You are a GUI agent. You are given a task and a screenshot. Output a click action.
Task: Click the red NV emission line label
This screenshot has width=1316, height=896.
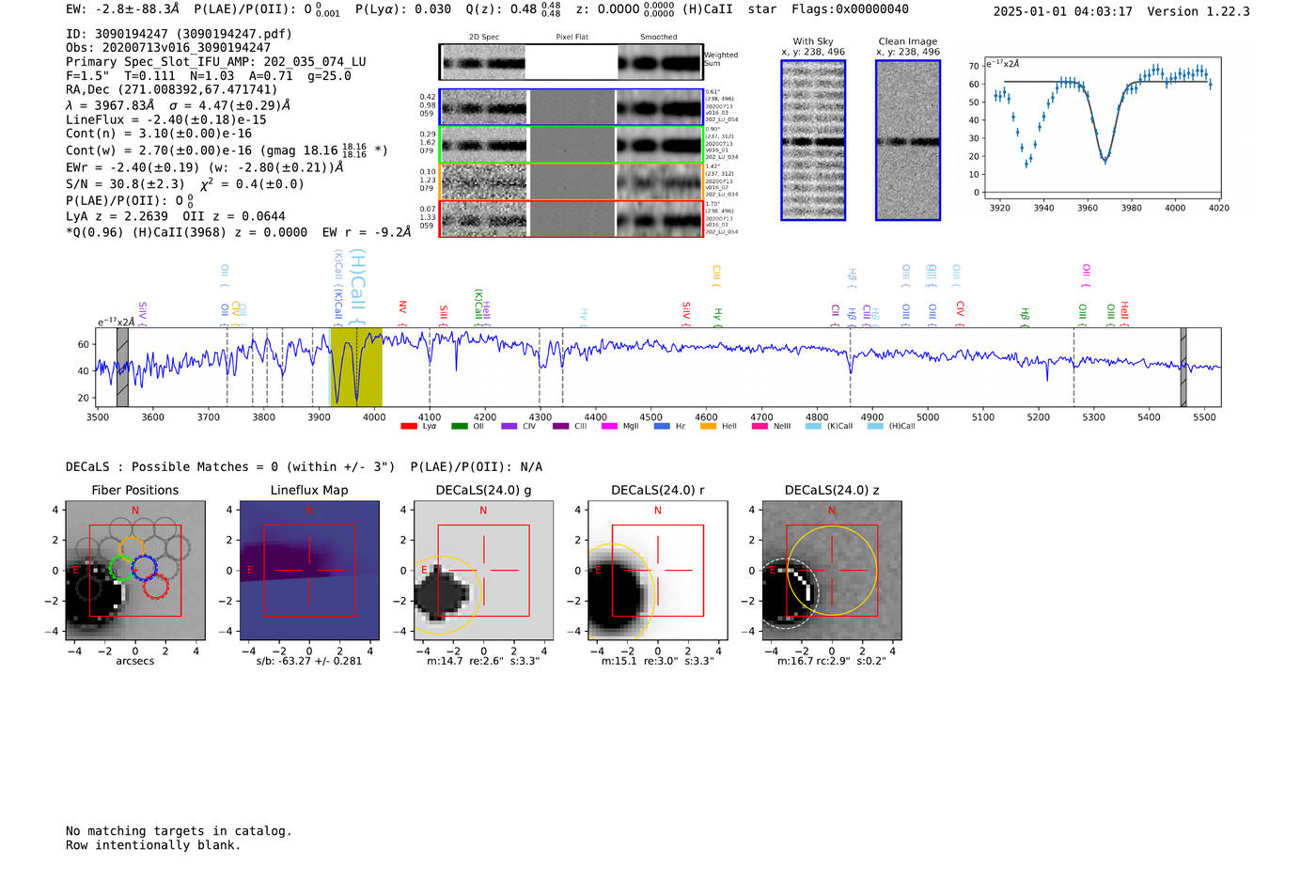point(402,307)
